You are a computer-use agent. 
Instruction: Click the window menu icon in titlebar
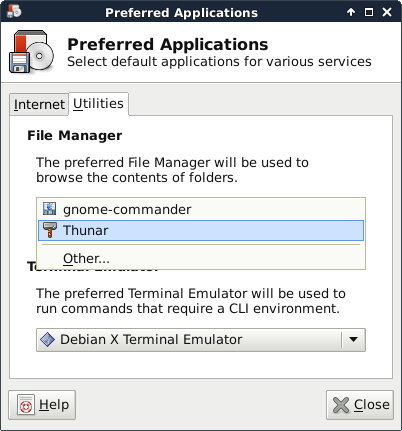[x=14, y=11]
